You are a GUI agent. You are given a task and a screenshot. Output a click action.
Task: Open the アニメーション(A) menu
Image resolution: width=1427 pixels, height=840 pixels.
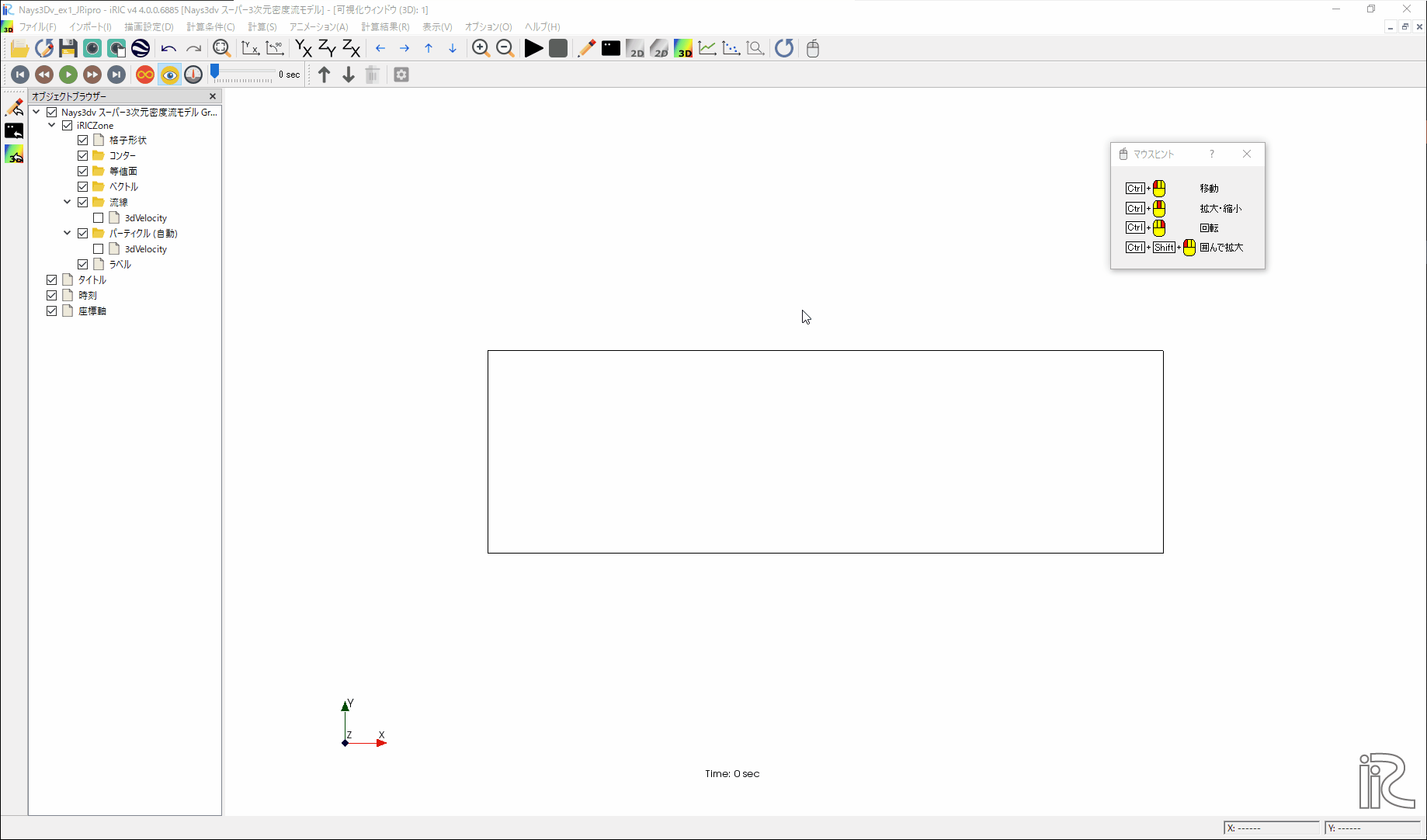tap(318, 26)
